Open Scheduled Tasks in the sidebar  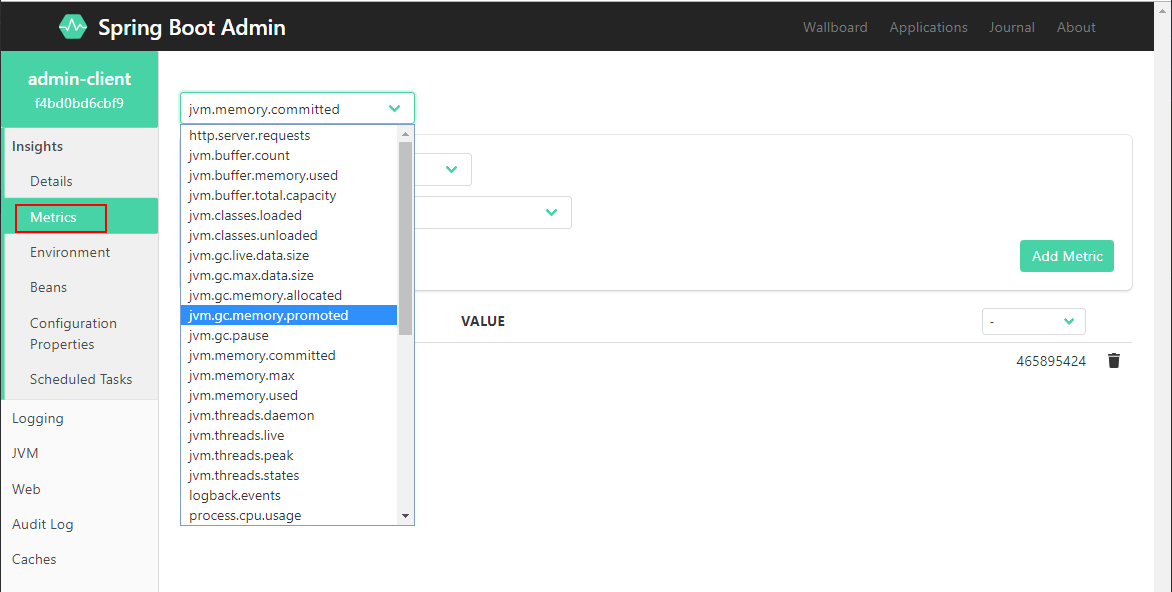tap(81, 379)
